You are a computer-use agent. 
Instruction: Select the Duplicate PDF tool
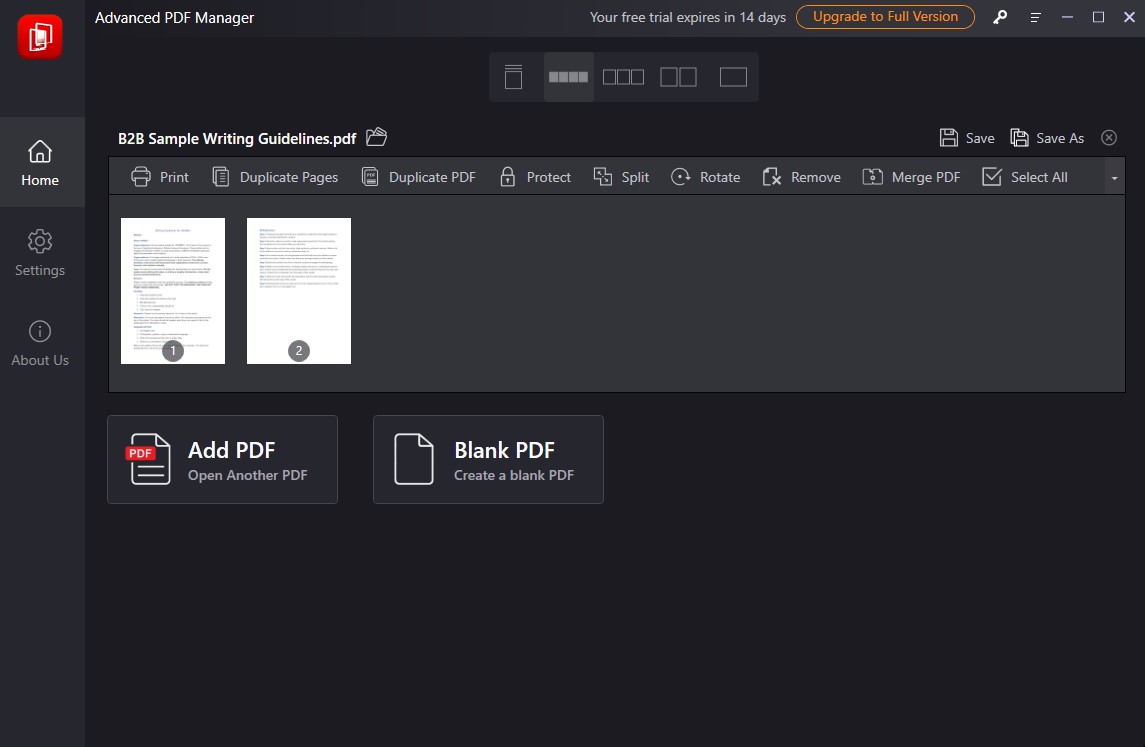(x=418, y=177)
